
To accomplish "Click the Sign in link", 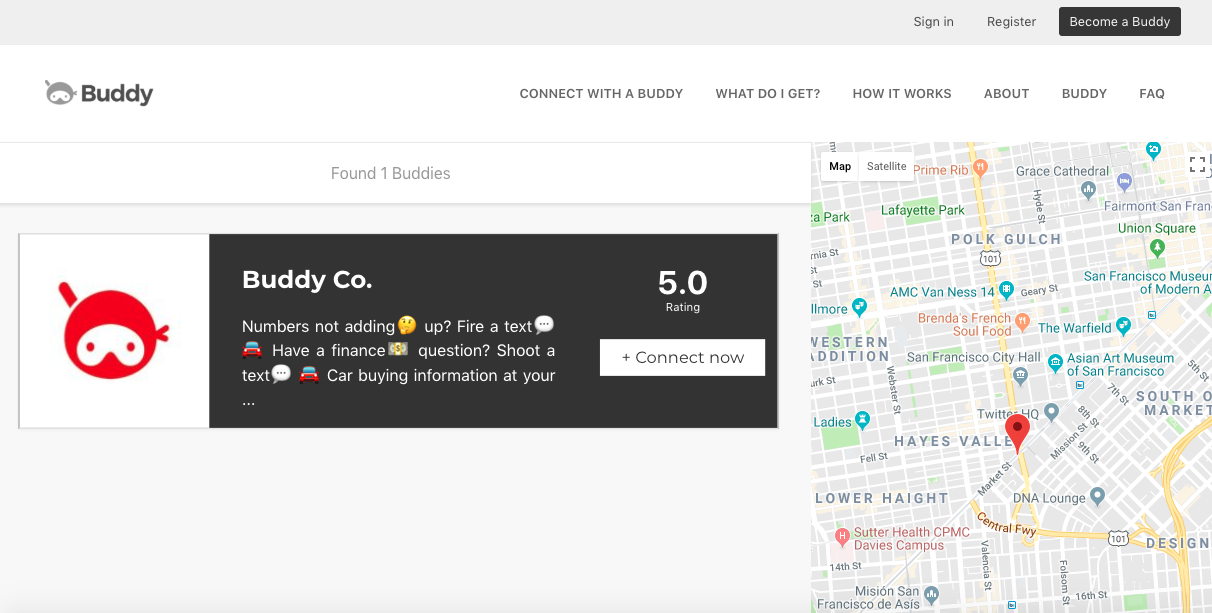I will 933,21.
